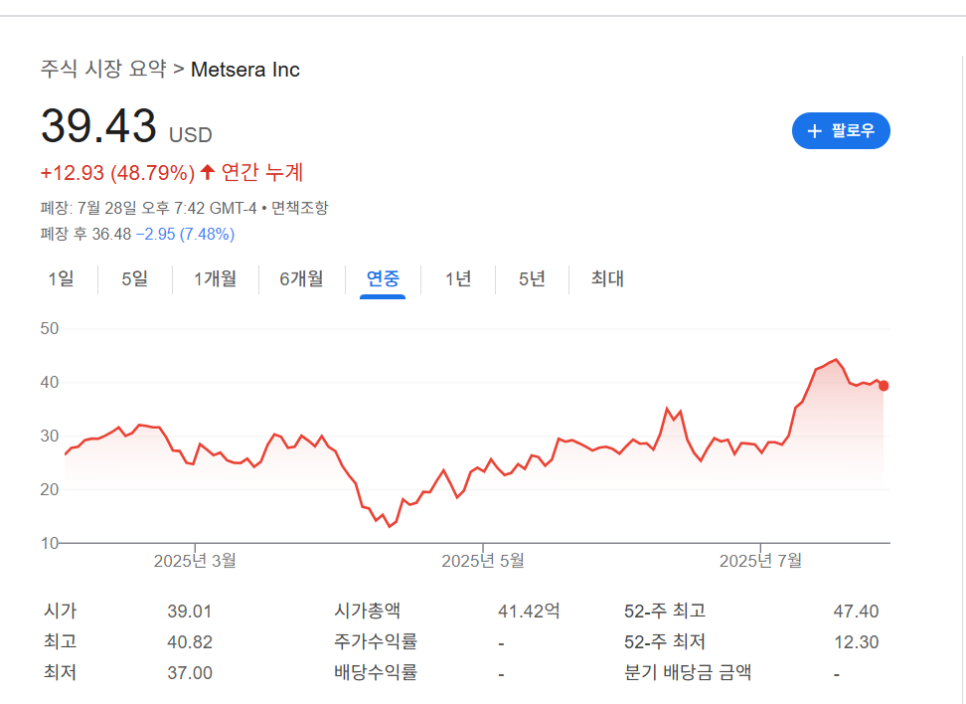
Task: Click the y-axis label 40
Action: [x=49, y=382]
